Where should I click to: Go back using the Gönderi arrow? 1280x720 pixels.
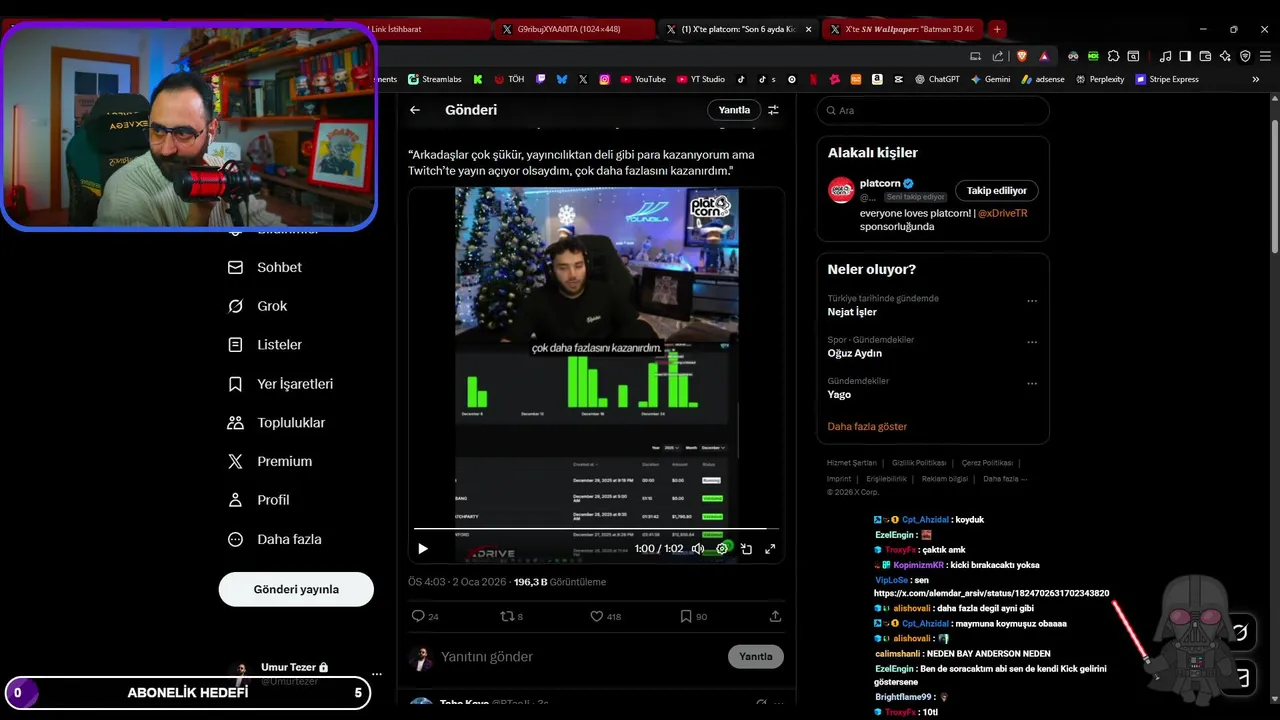[415, 110]
